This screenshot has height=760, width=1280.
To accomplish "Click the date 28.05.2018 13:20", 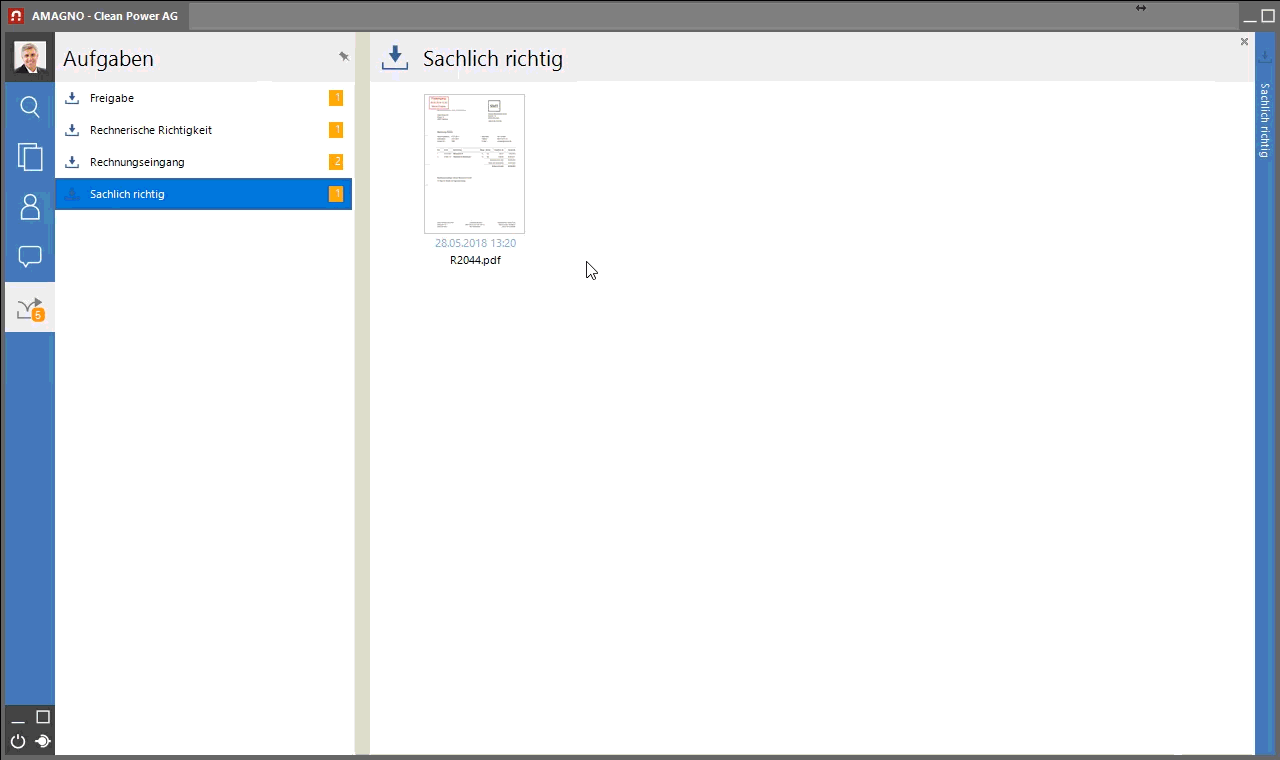I will (475, 243).
